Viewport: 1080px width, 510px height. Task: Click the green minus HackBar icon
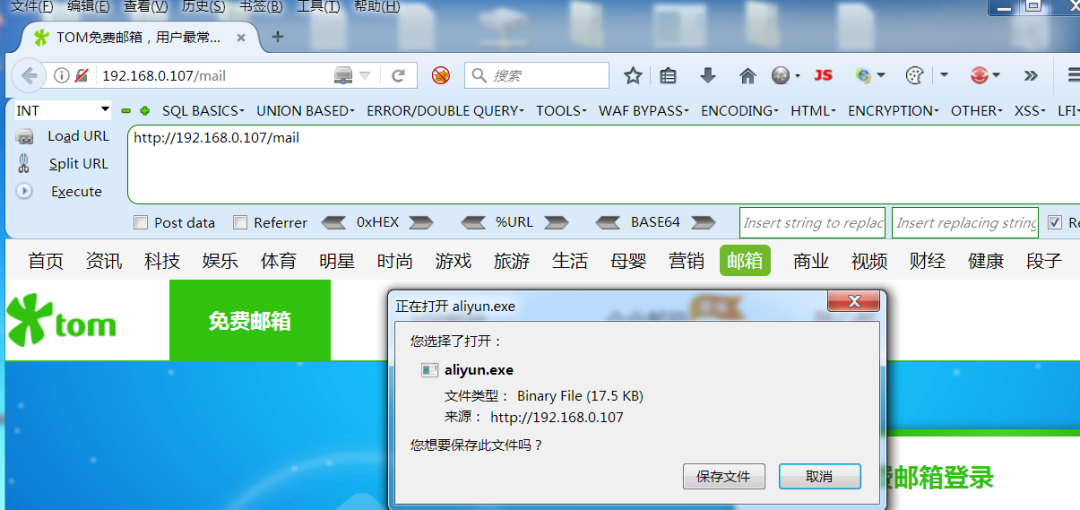[x=125, y=110]
